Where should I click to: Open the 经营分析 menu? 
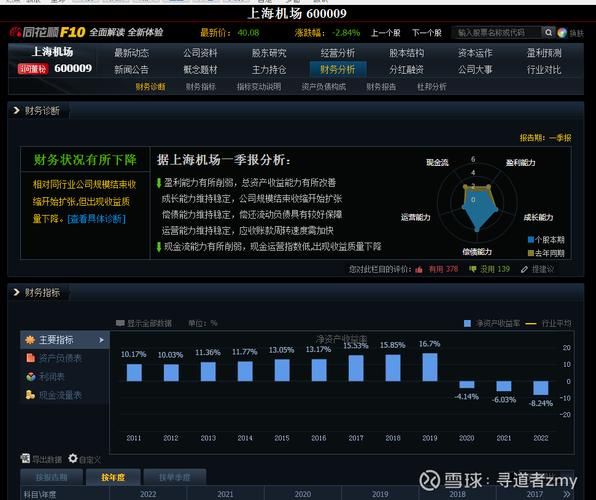[338, 53]
